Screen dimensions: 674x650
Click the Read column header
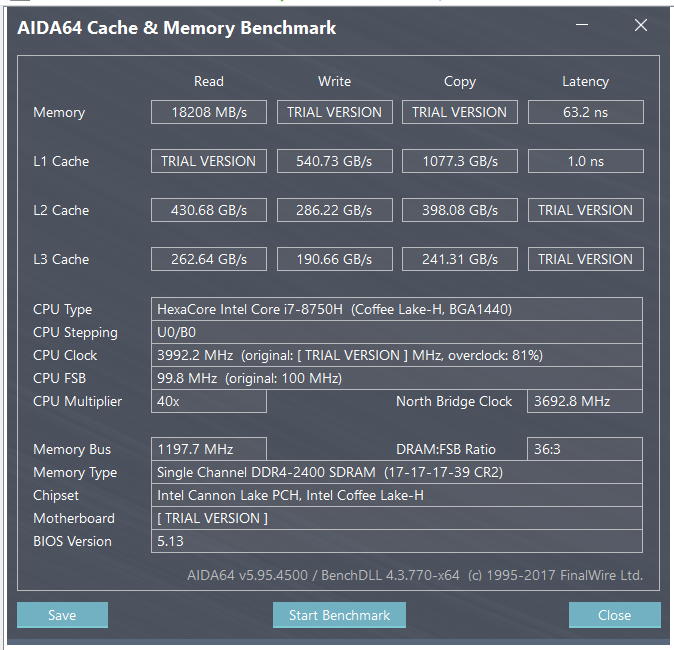[x=209, y=81]
